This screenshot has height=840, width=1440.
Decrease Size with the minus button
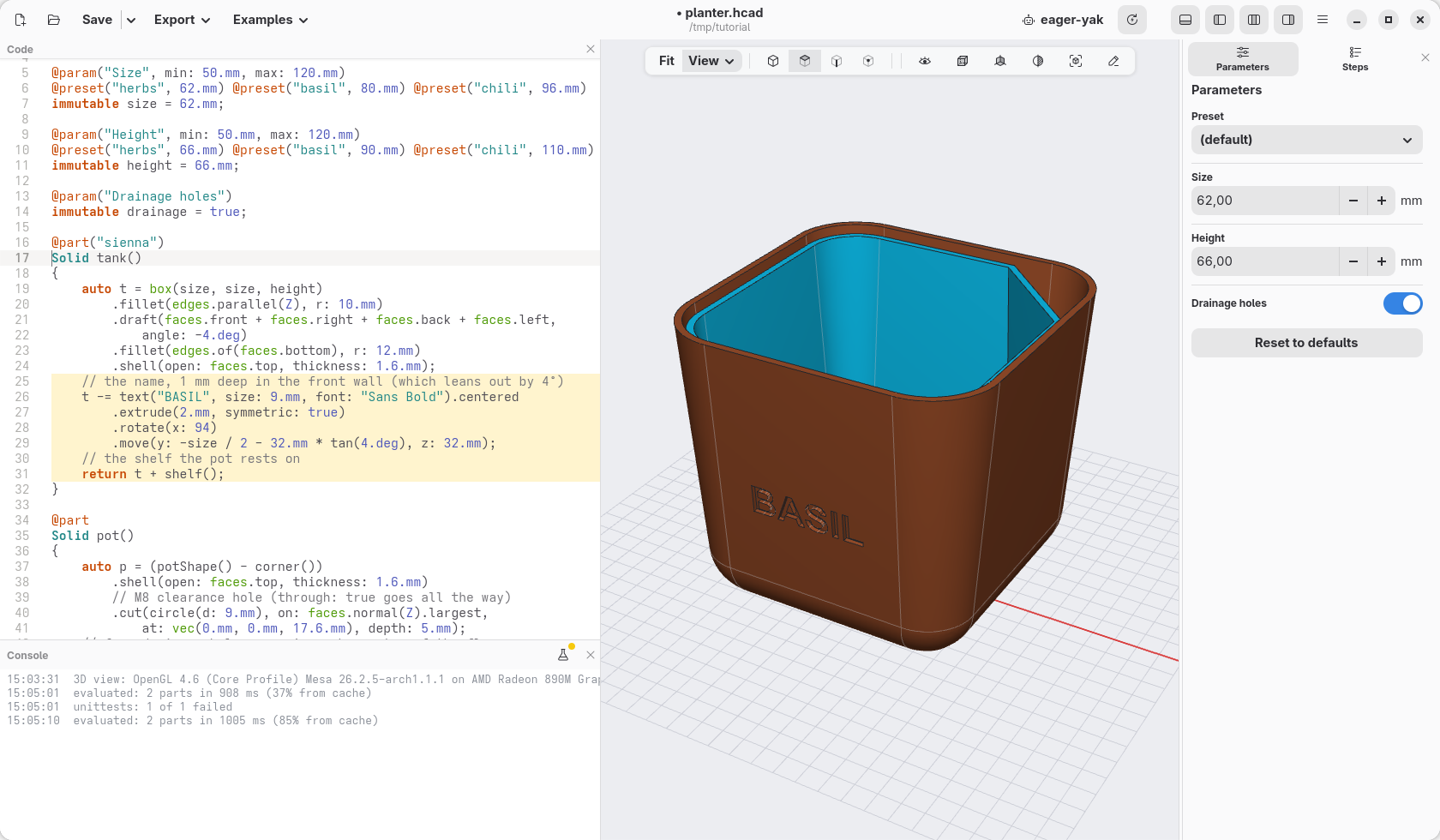pyautogui.click(x=1353, y=201)
